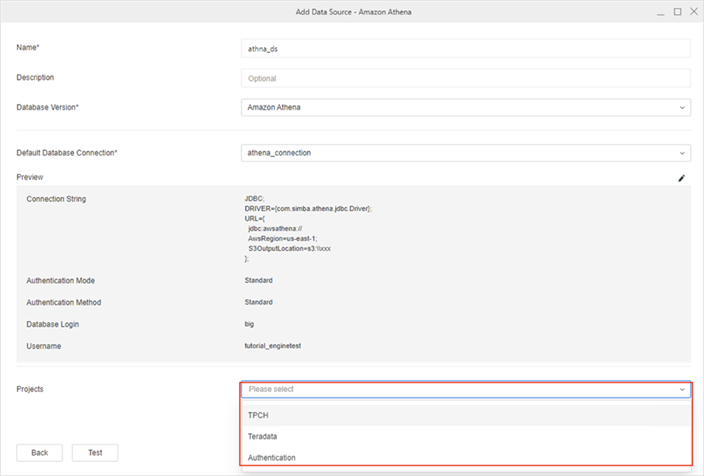Select TPCH from the Projects list
The width and height of the screenshot is (704, 476).
(259, 414)
